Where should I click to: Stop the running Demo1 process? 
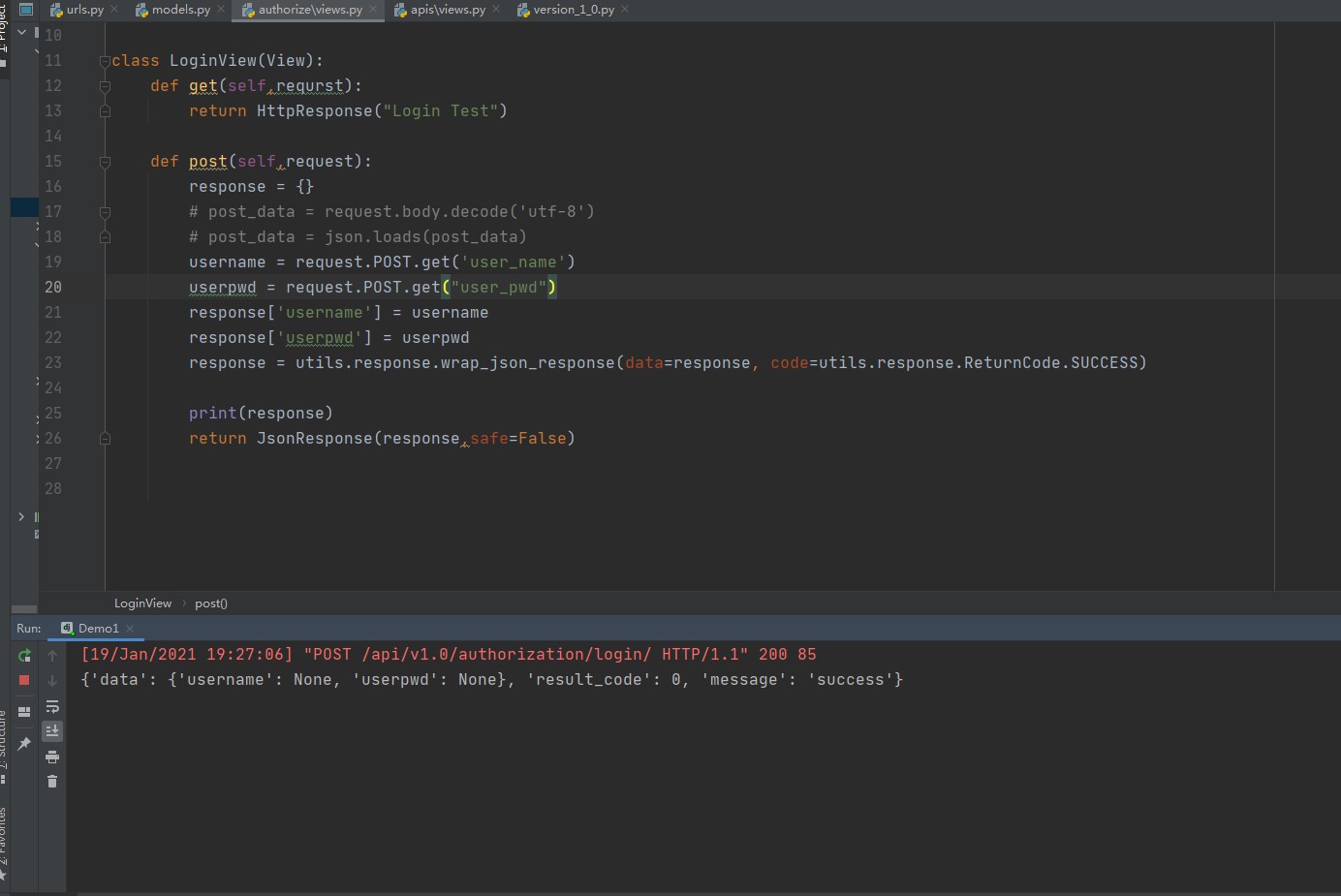point(24,680)
